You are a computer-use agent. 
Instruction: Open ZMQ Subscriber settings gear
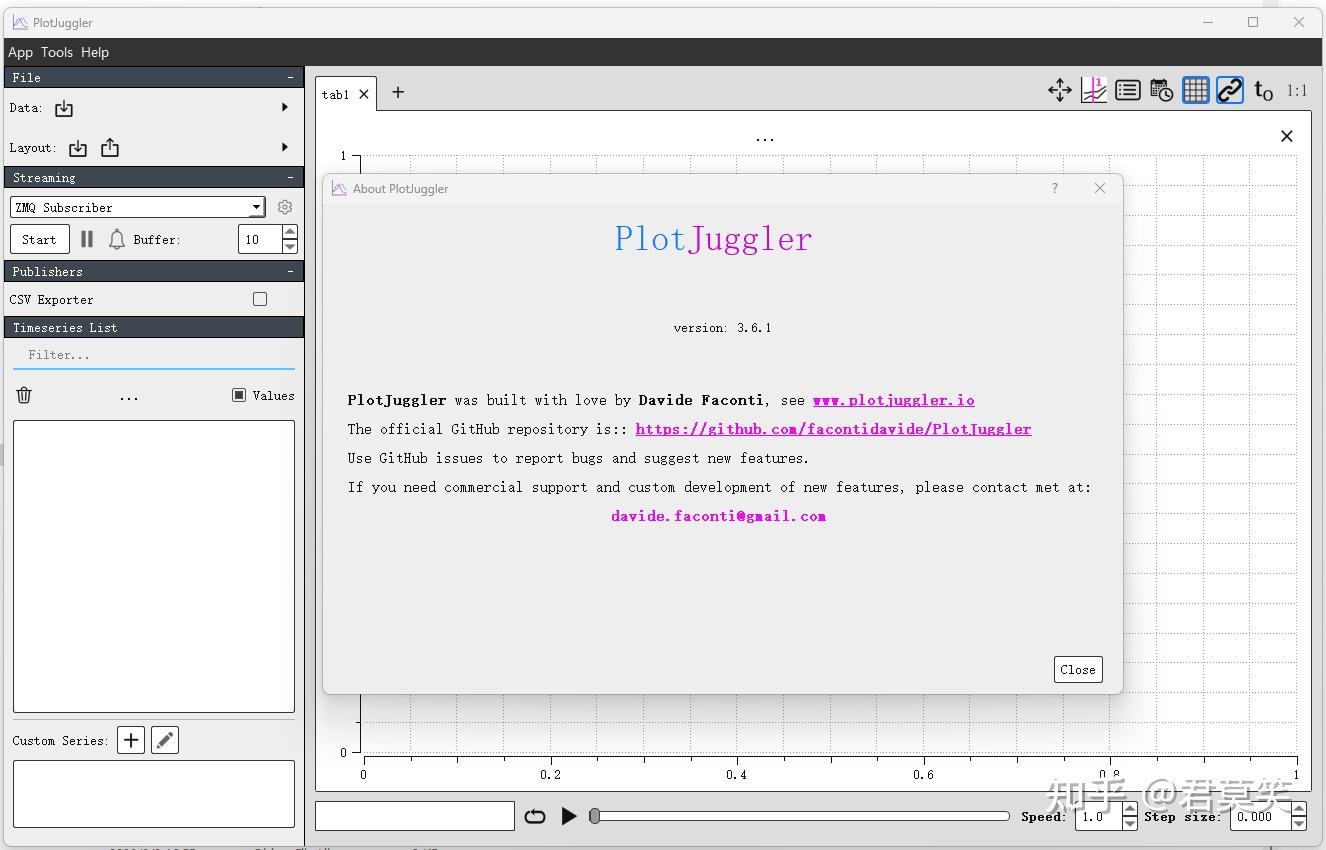coord(285,207)
